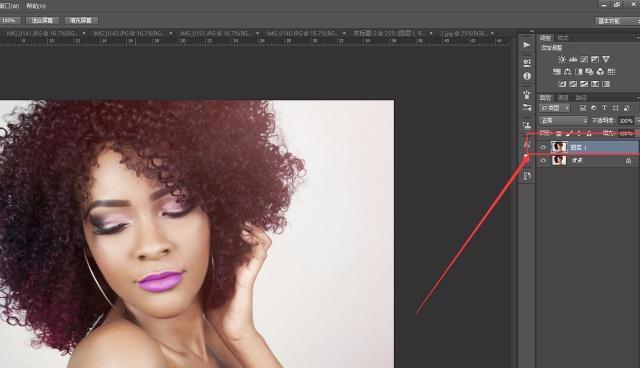Close the IMG_0142.JPG document tab
The width and height of the screenshot is (640, 368).
click(x=171, y=33)
